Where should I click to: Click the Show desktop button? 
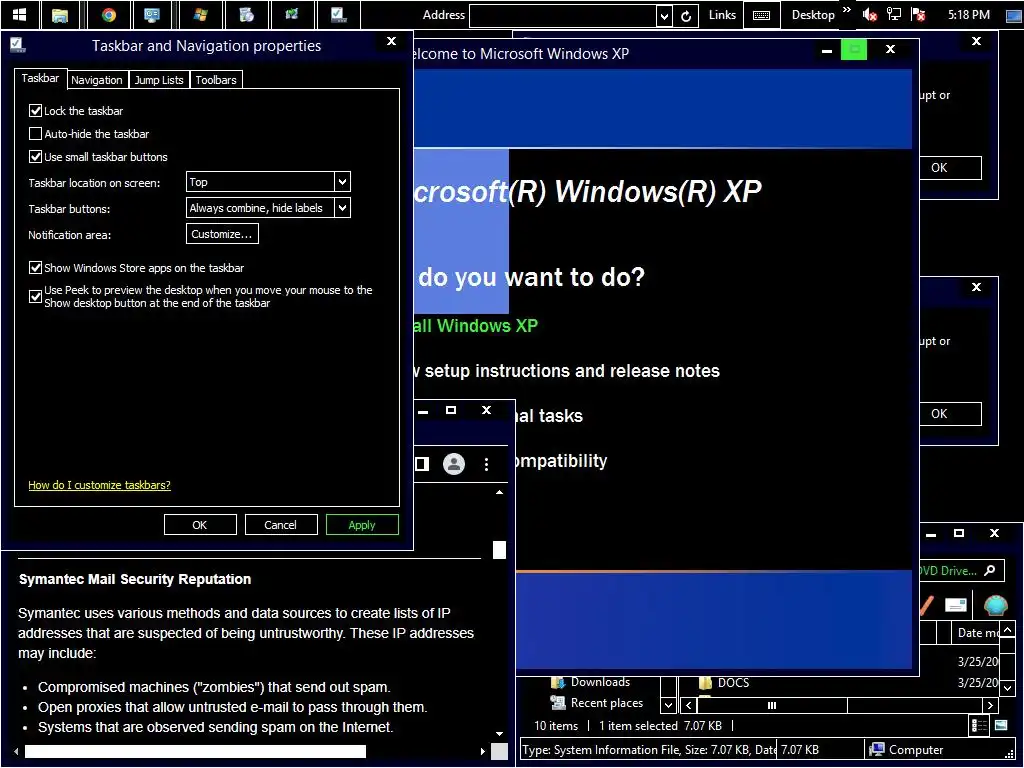(x=1013, y=14)
